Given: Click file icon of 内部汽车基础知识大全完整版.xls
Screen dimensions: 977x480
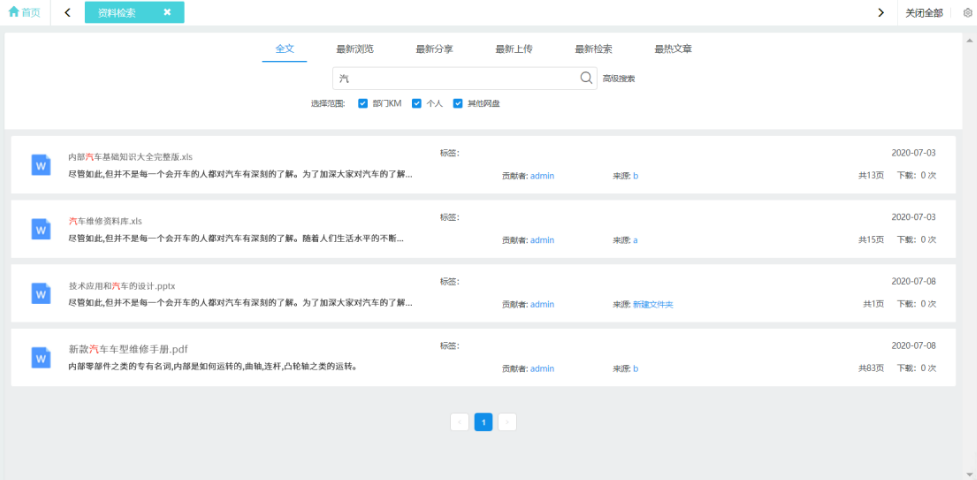Looking at the screenshot, I should (x=41, y=165).
